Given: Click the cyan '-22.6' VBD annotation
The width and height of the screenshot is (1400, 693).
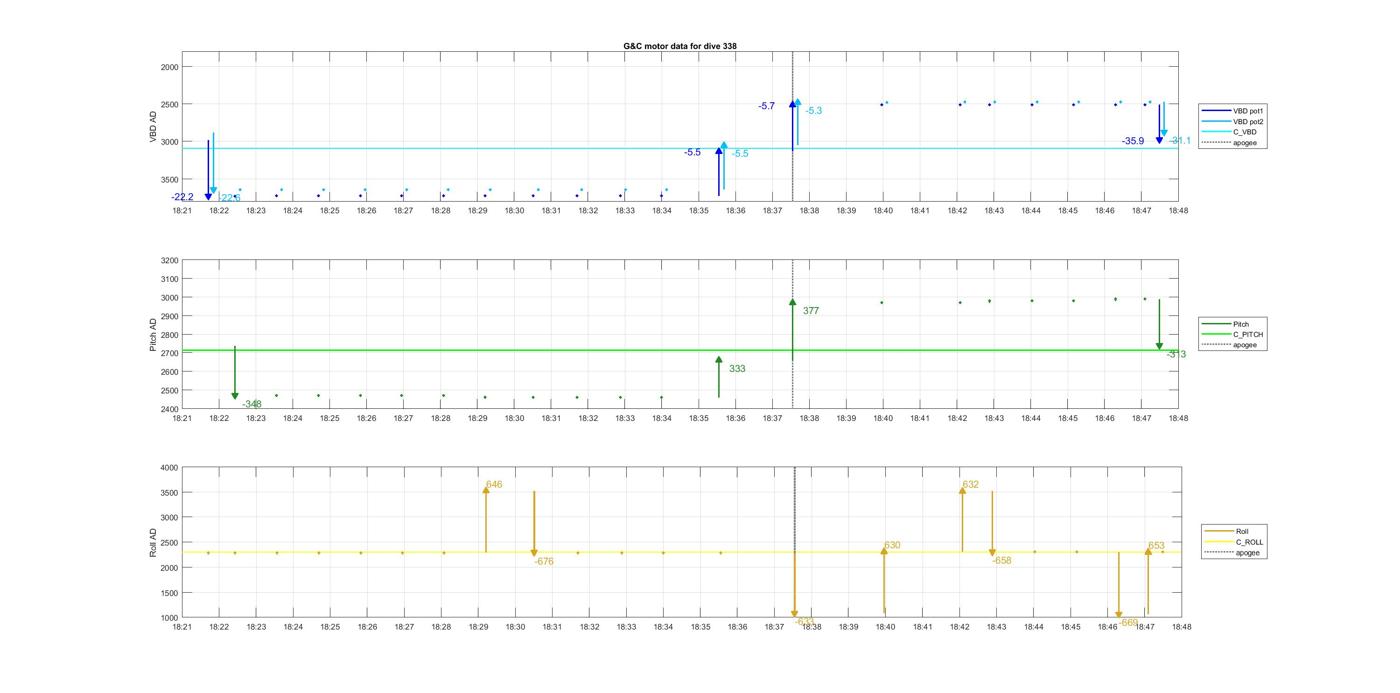Looking at the screenshot, I should point(229,198).
